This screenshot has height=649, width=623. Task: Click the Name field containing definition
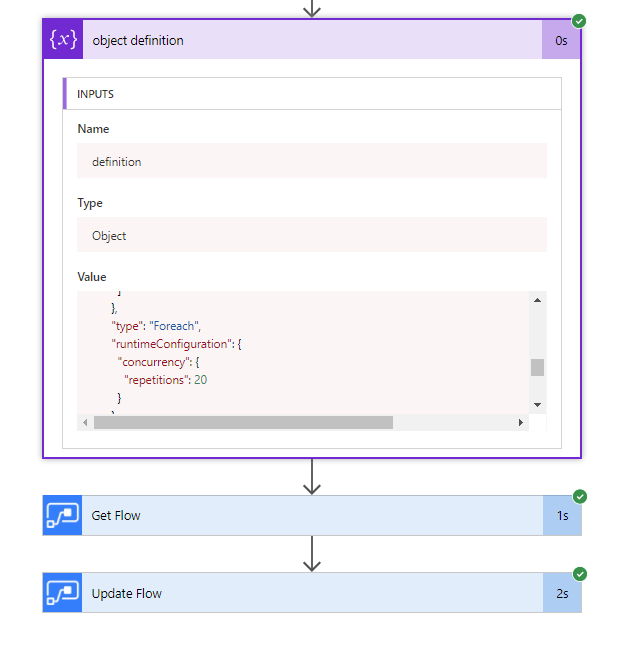312,161
